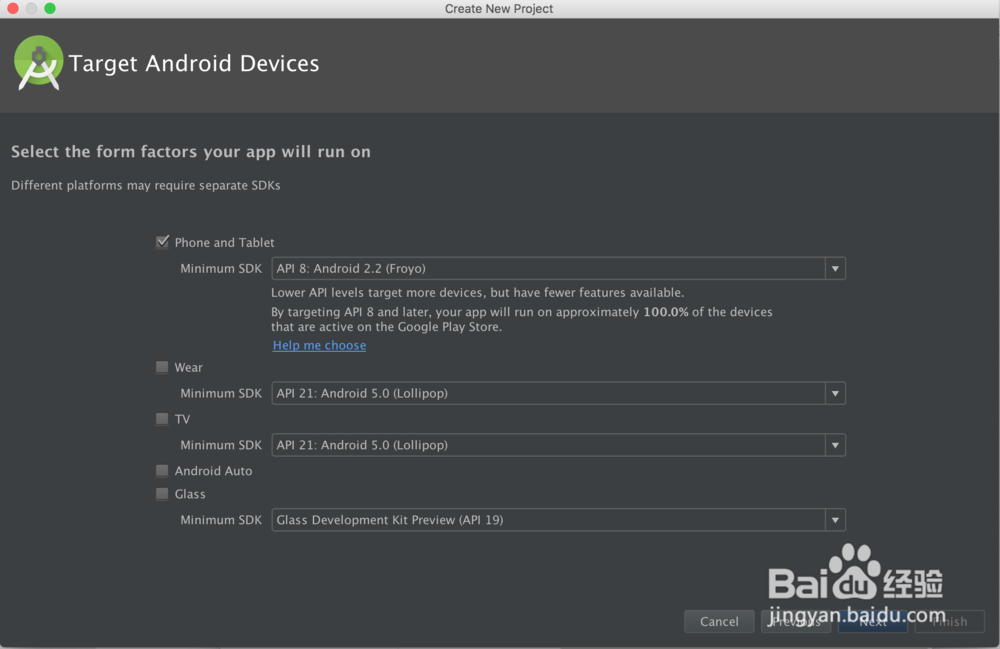Expand the Phone and Tablet Minimum SDK arrow
The width and height of the screenshot is (1000, 649).
[x=835, y=268]
